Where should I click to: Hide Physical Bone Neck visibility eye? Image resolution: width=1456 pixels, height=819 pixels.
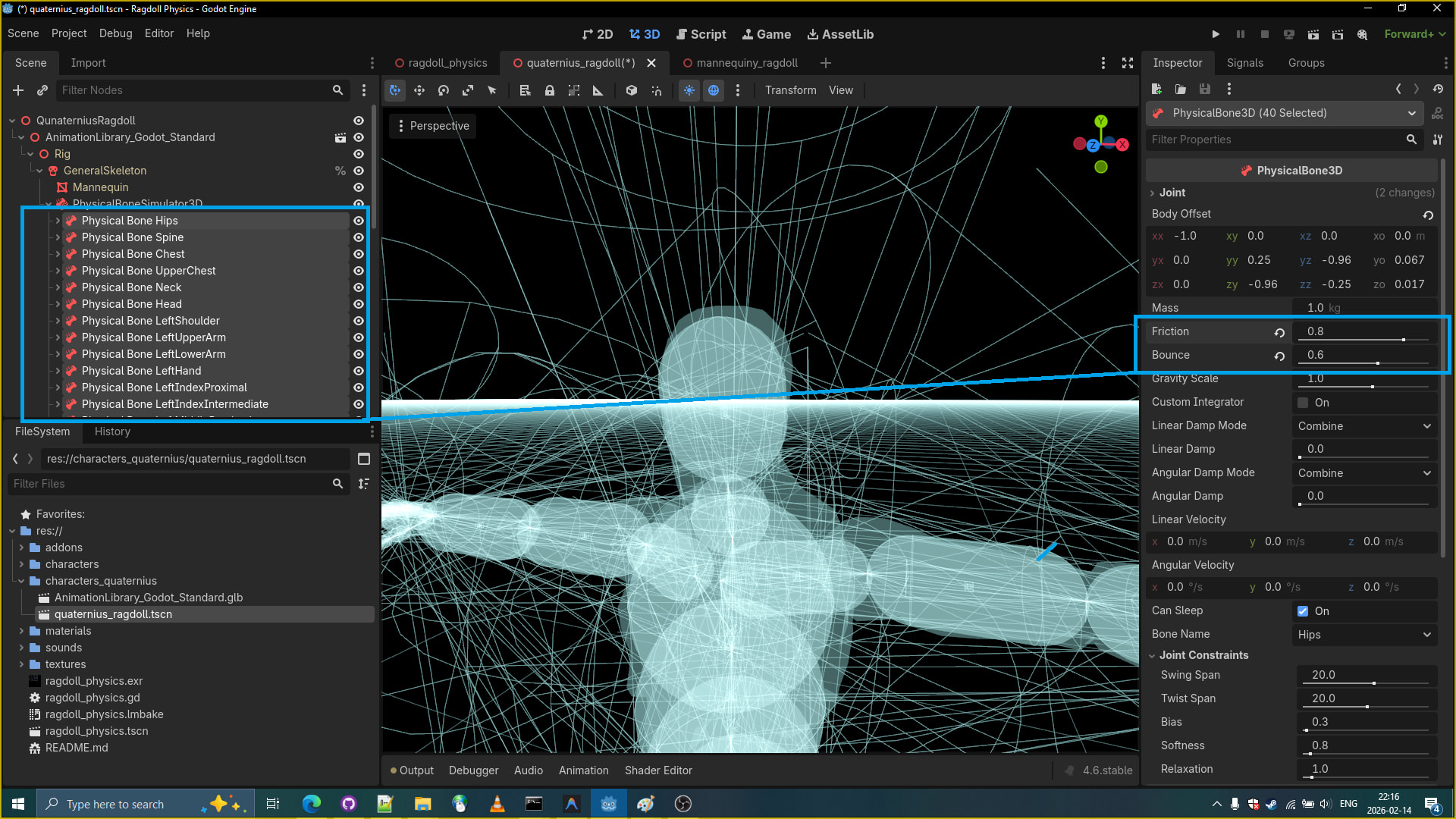(x=359, y=287)
